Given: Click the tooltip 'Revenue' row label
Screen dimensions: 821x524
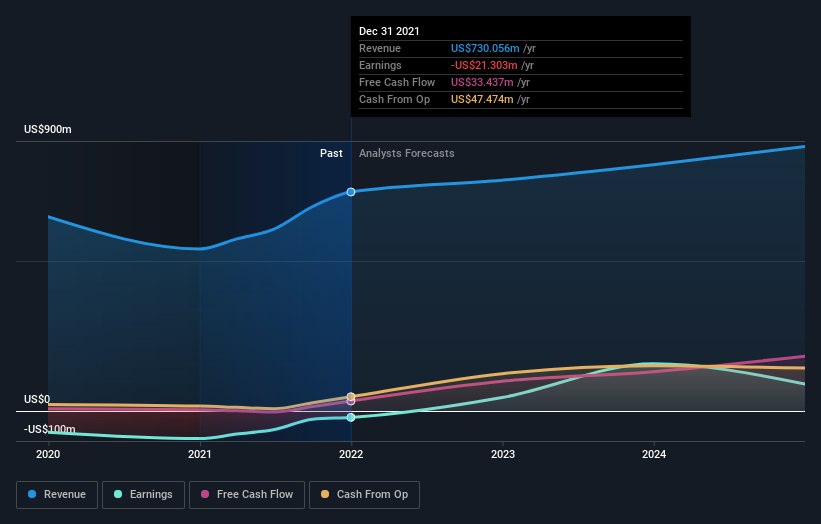Looking at the screenshot, I should coord(380,48).
